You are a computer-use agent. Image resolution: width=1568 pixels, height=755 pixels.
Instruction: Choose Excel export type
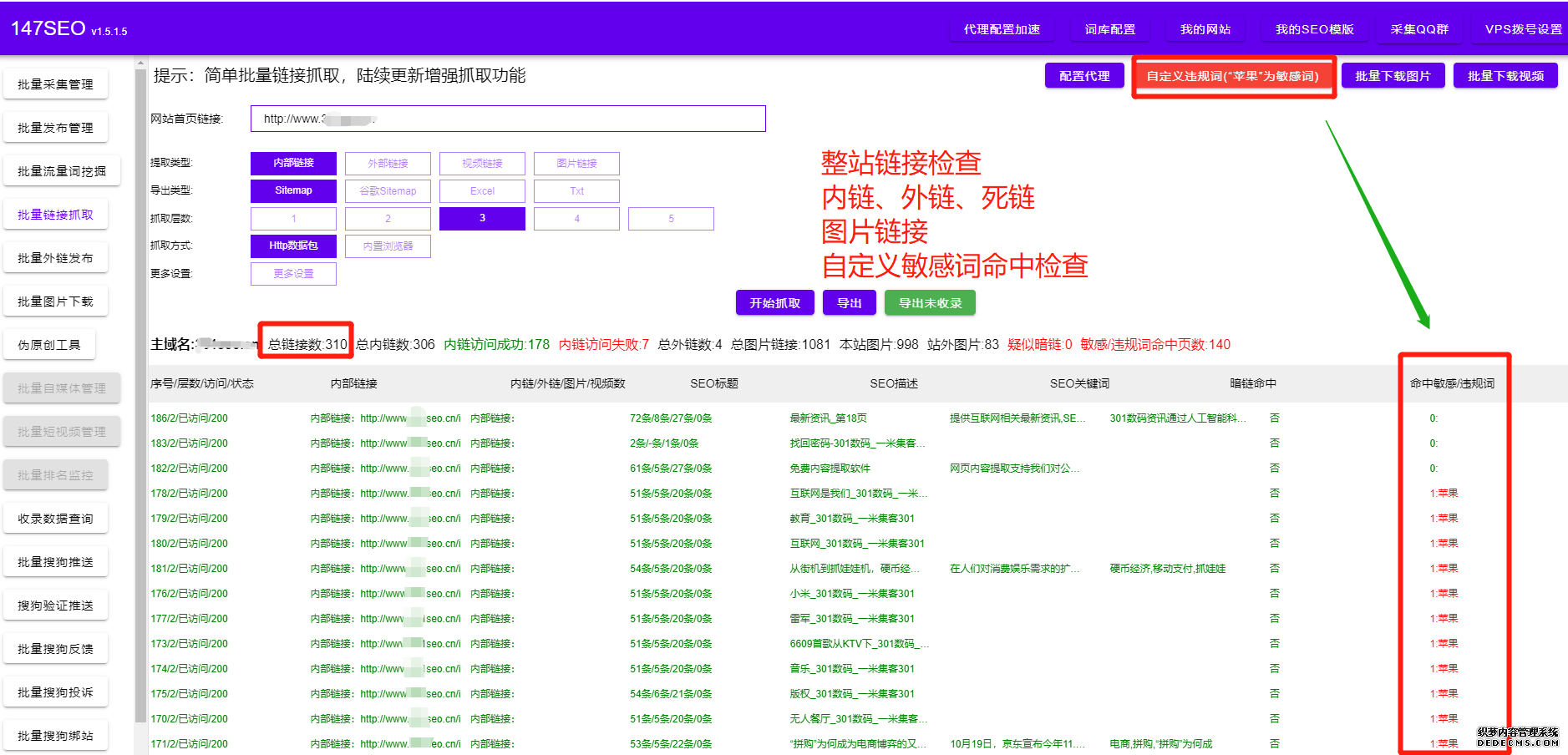pos(482,190)
